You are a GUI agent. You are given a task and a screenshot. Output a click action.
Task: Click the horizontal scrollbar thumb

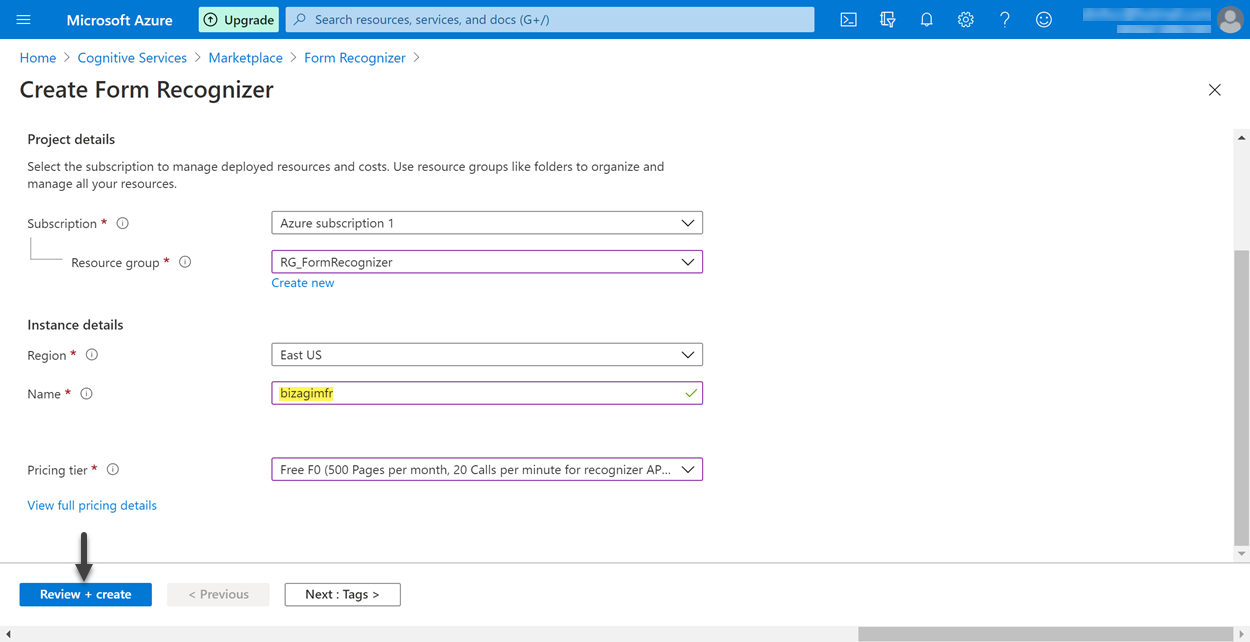pos(1044,634)
